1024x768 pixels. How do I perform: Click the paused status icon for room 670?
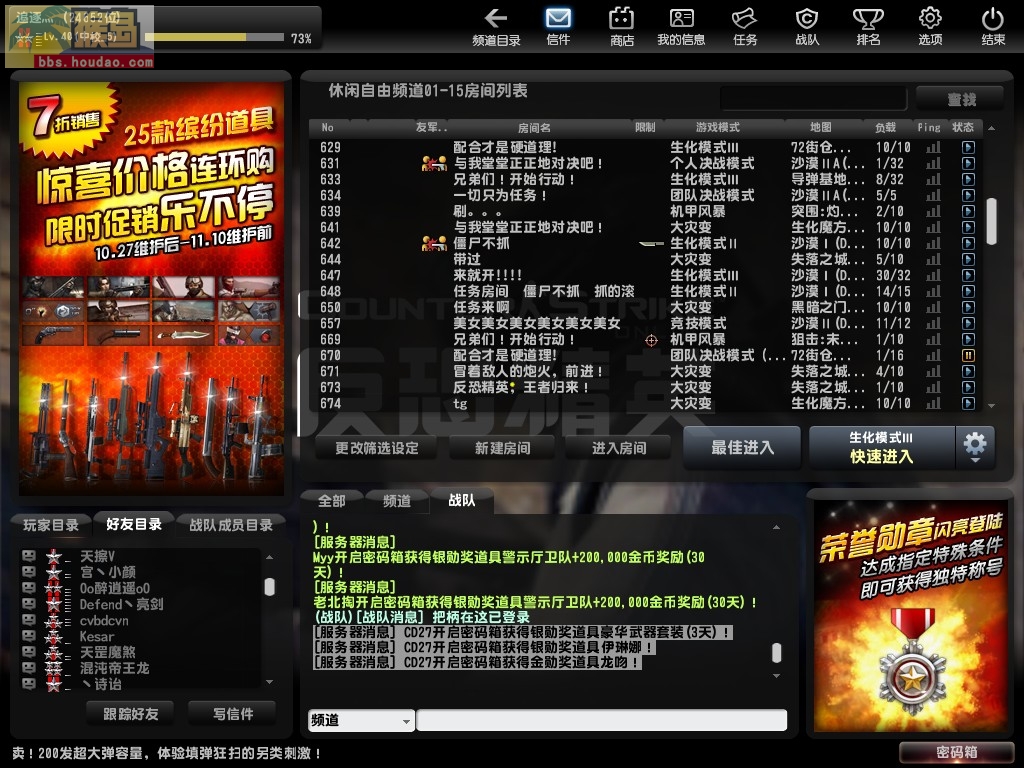(x=968, y=355)
